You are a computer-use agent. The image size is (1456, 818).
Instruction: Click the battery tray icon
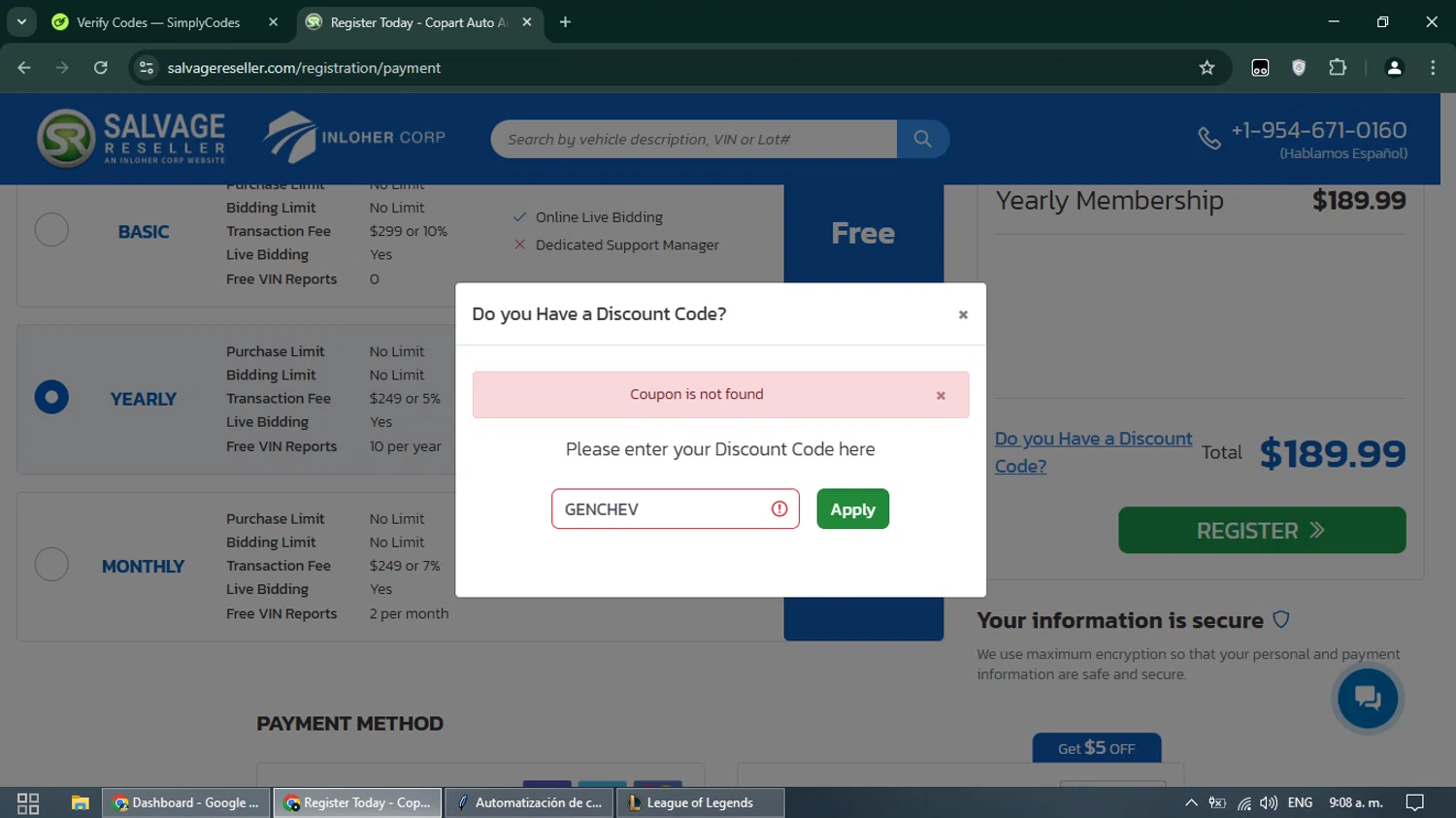1217,802
